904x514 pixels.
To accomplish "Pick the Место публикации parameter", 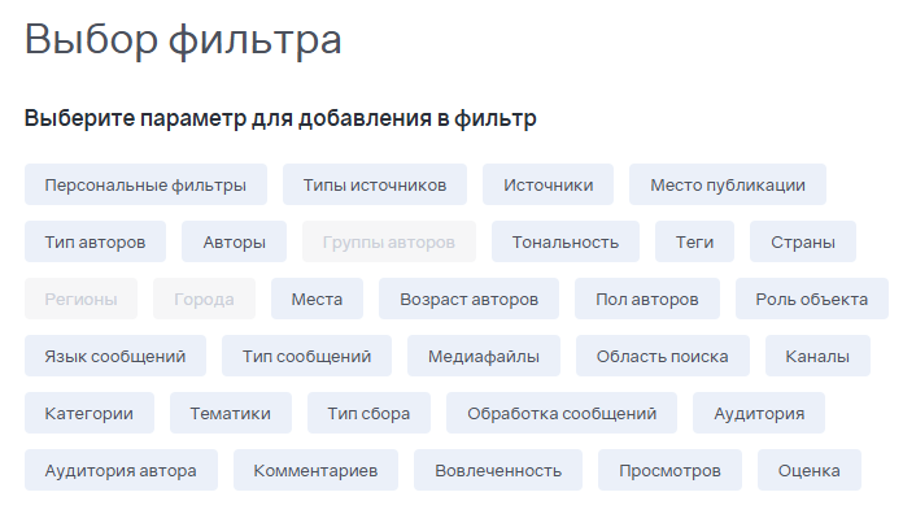I will click(727, 185).
